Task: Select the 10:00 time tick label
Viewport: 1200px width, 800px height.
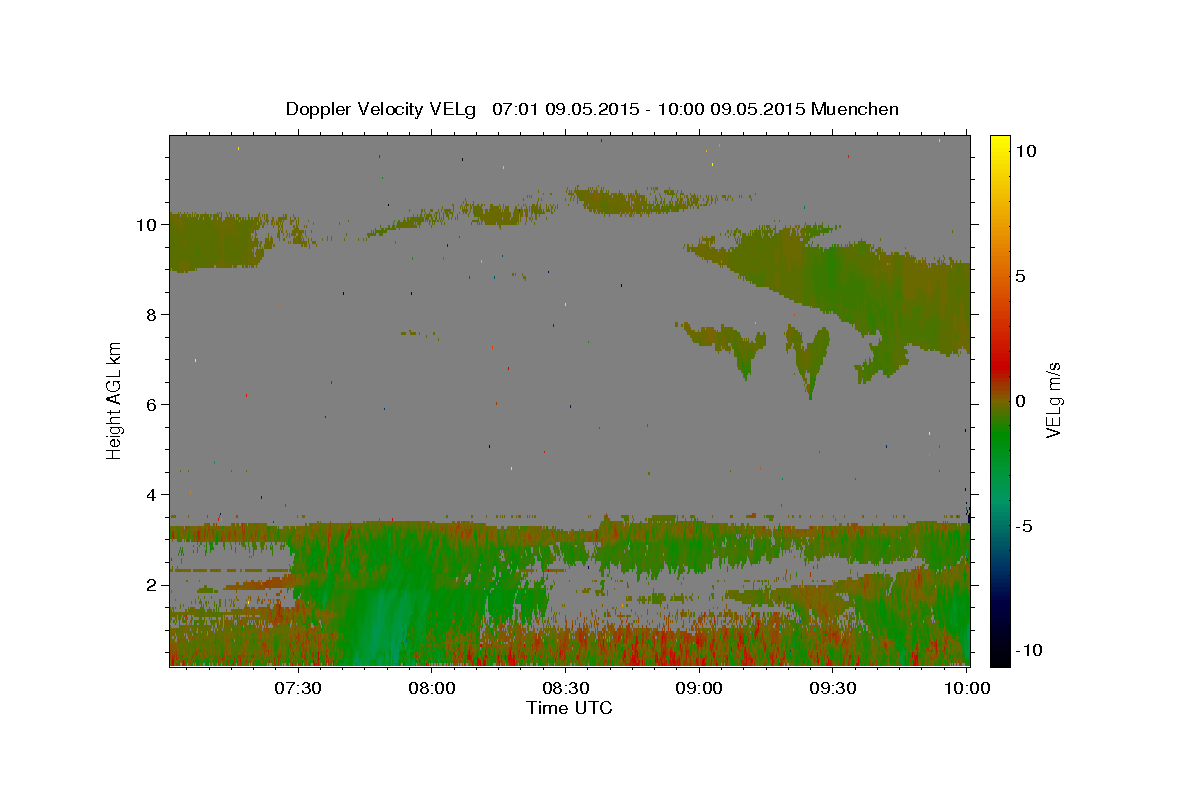Action: click(x=967, y=688)
